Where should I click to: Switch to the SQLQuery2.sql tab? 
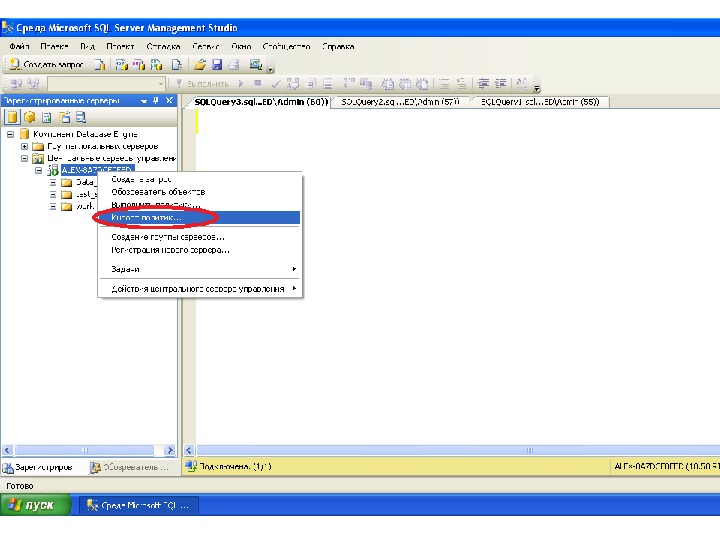pos(400,102)
